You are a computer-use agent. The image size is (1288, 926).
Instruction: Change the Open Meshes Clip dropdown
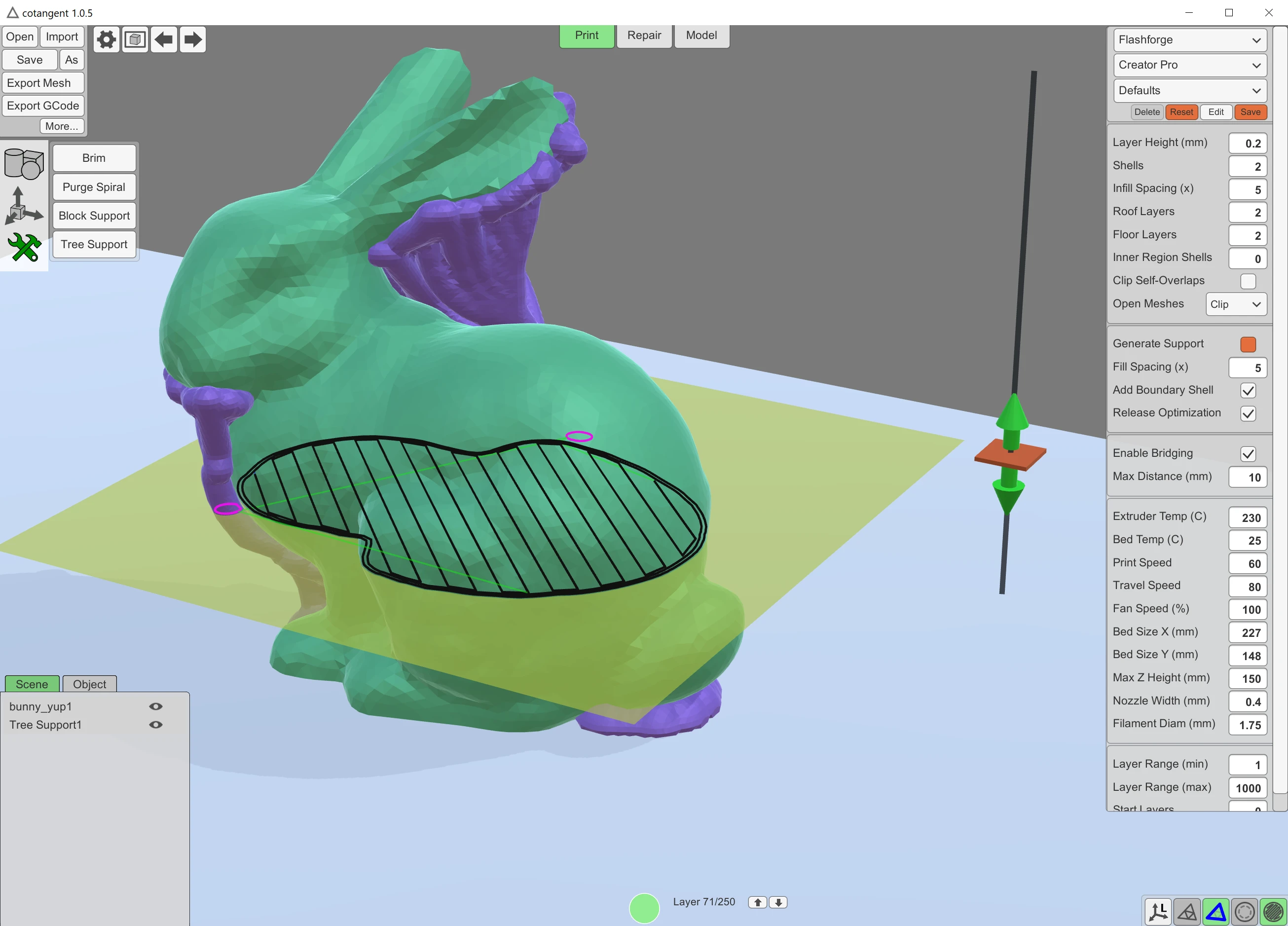tap(1236, 304)
